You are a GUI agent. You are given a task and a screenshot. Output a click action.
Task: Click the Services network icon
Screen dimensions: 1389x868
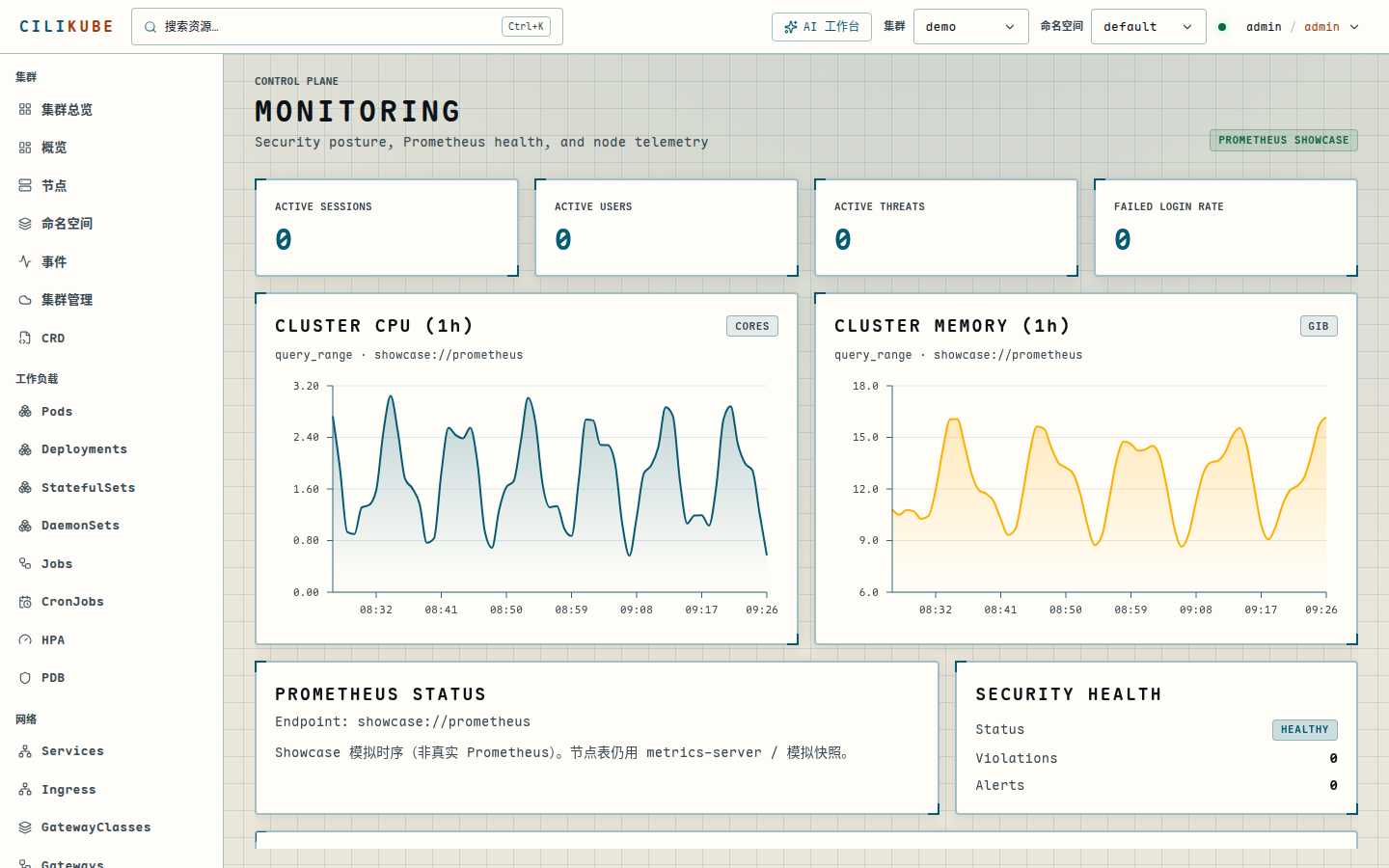pos(25,751)
